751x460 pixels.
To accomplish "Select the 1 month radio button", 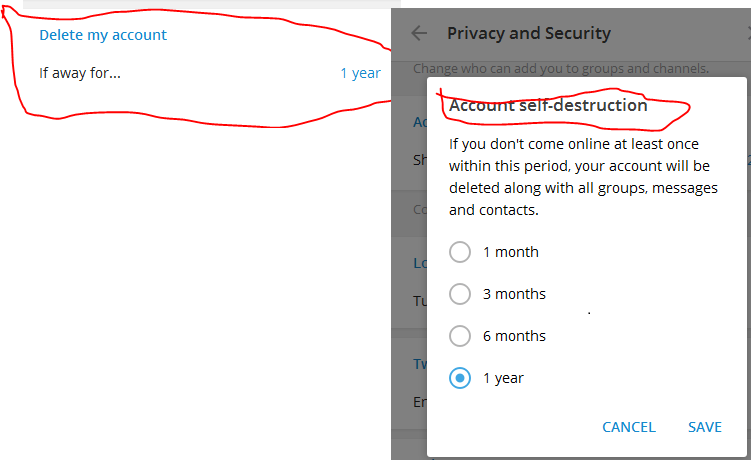I will coord(460,252).
